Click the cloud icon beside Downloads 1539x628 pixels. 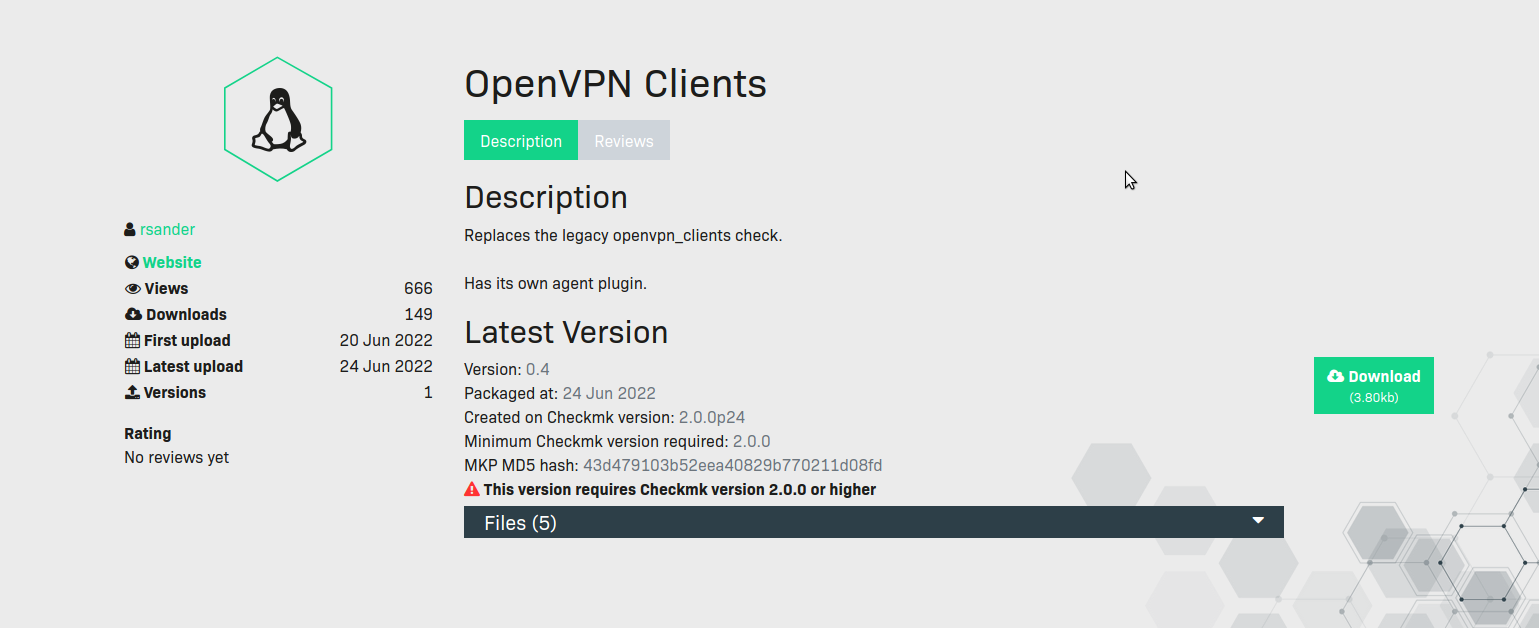pos(132,315)
